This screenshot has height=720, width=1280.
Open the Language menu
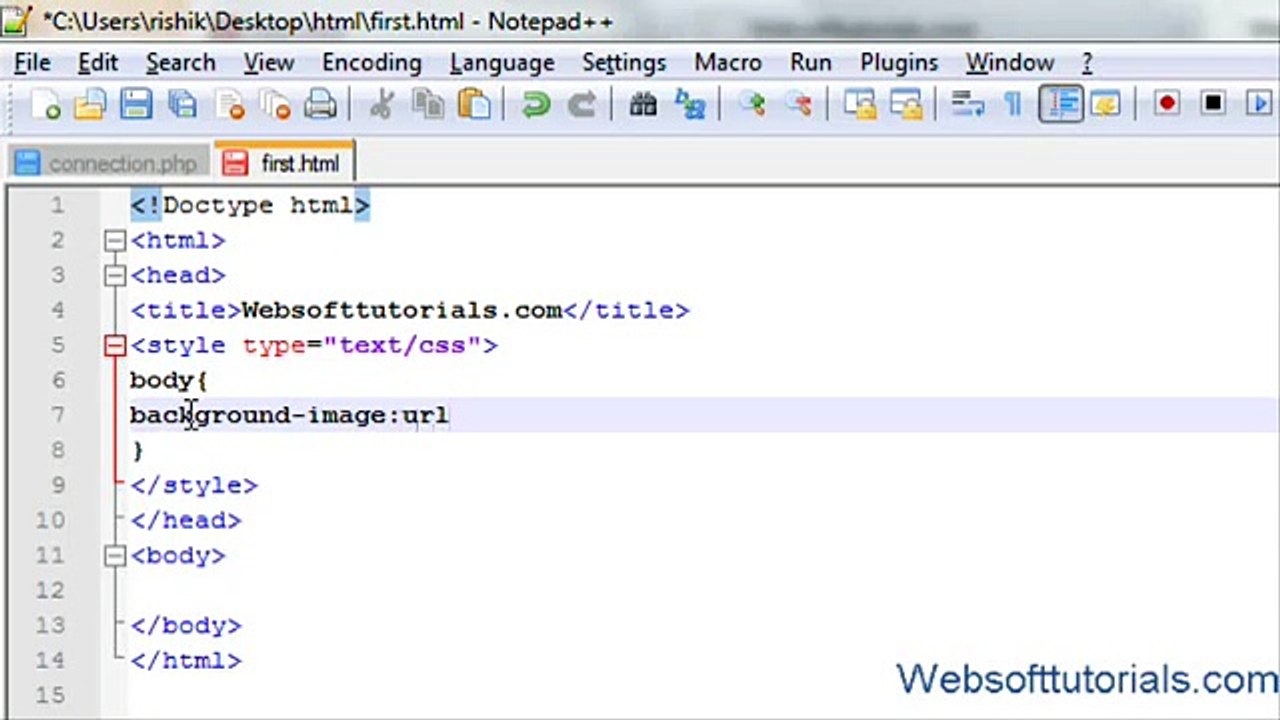(x=502, y=62)
